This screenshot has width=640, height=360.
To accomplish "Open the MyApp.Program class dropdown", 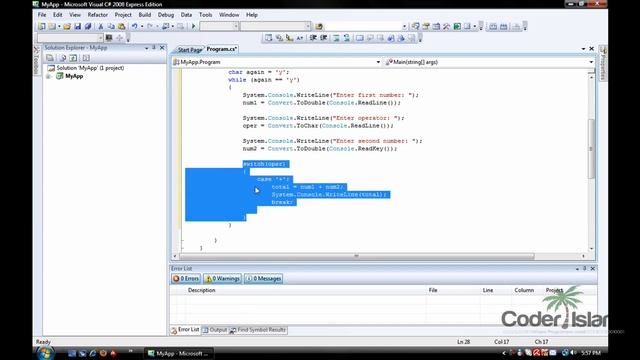I will click(x=378, y=62).
